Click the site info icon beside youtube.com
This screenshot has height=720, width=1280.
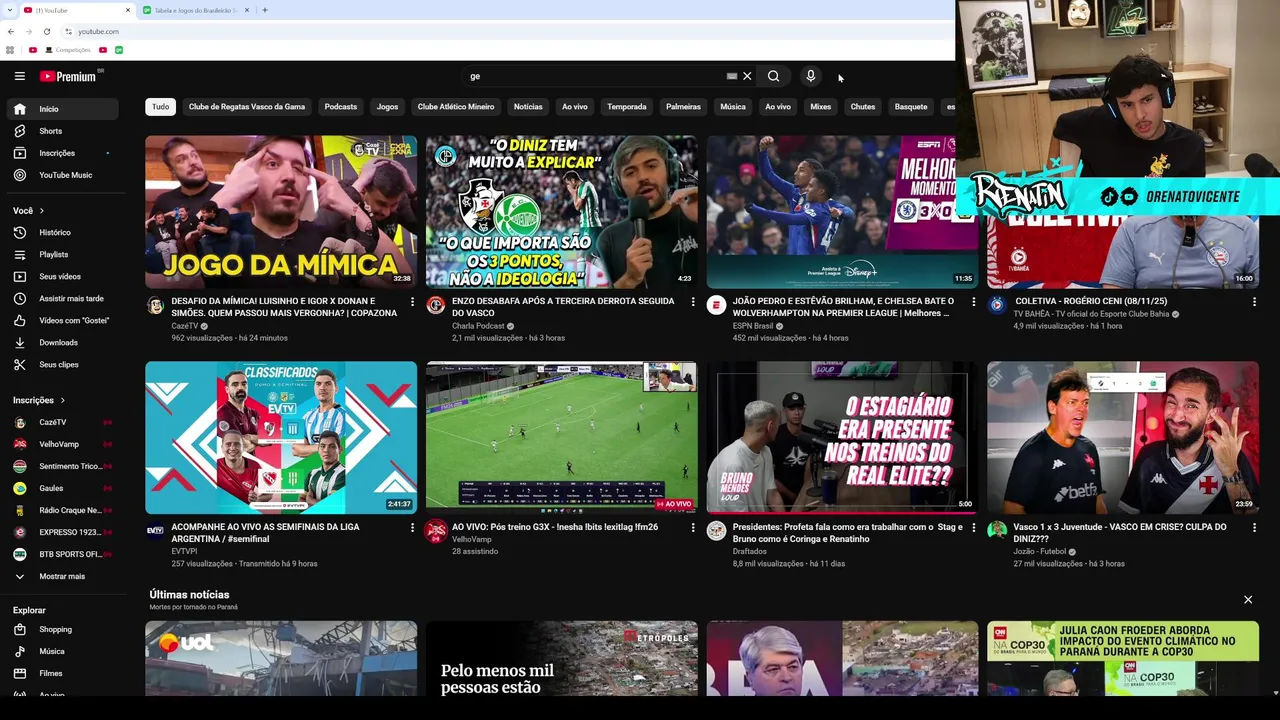coord(68,31)
